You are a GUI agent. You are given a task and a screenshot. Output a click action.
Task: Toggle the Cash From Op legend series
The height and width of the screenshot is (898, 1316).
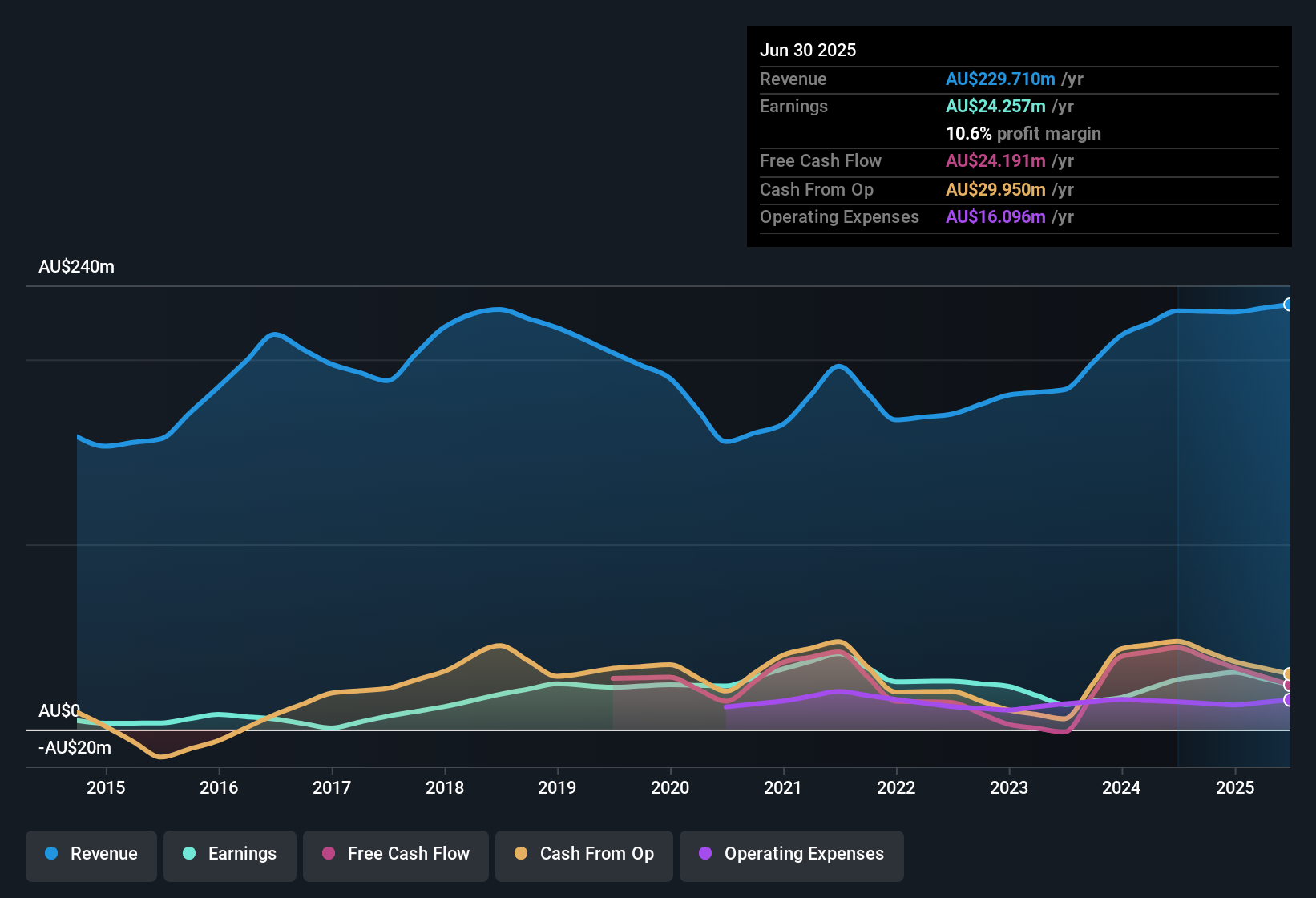click(584, 854)
